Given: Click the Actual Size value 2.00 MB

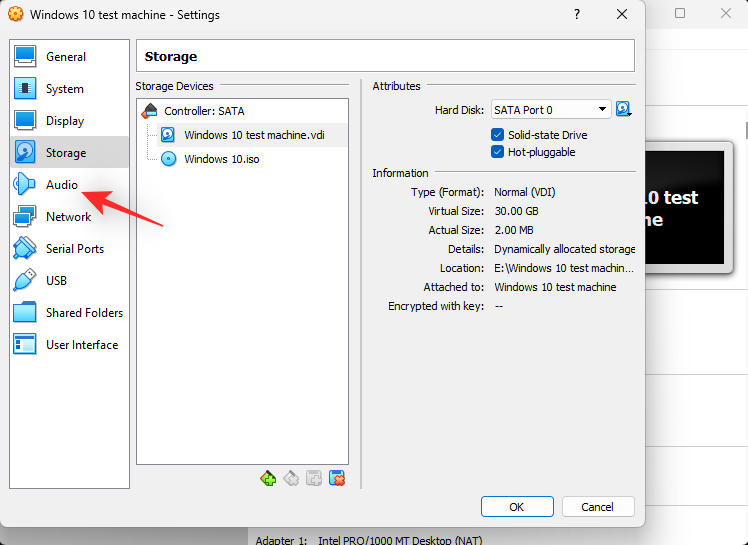Looking at the screenshot, I should click(x=514, y=230).
